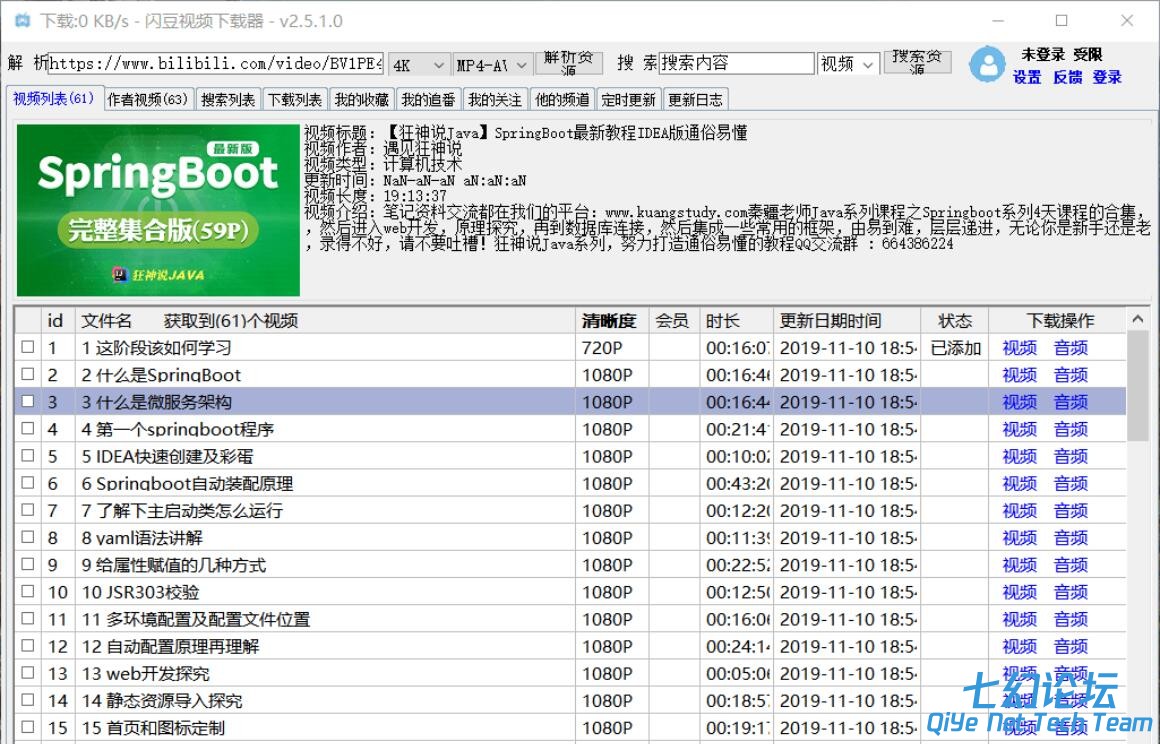The height and width of the screenshot is (744, 1160).
Task: Click the app icon in title bar
Action: point(23,20)
